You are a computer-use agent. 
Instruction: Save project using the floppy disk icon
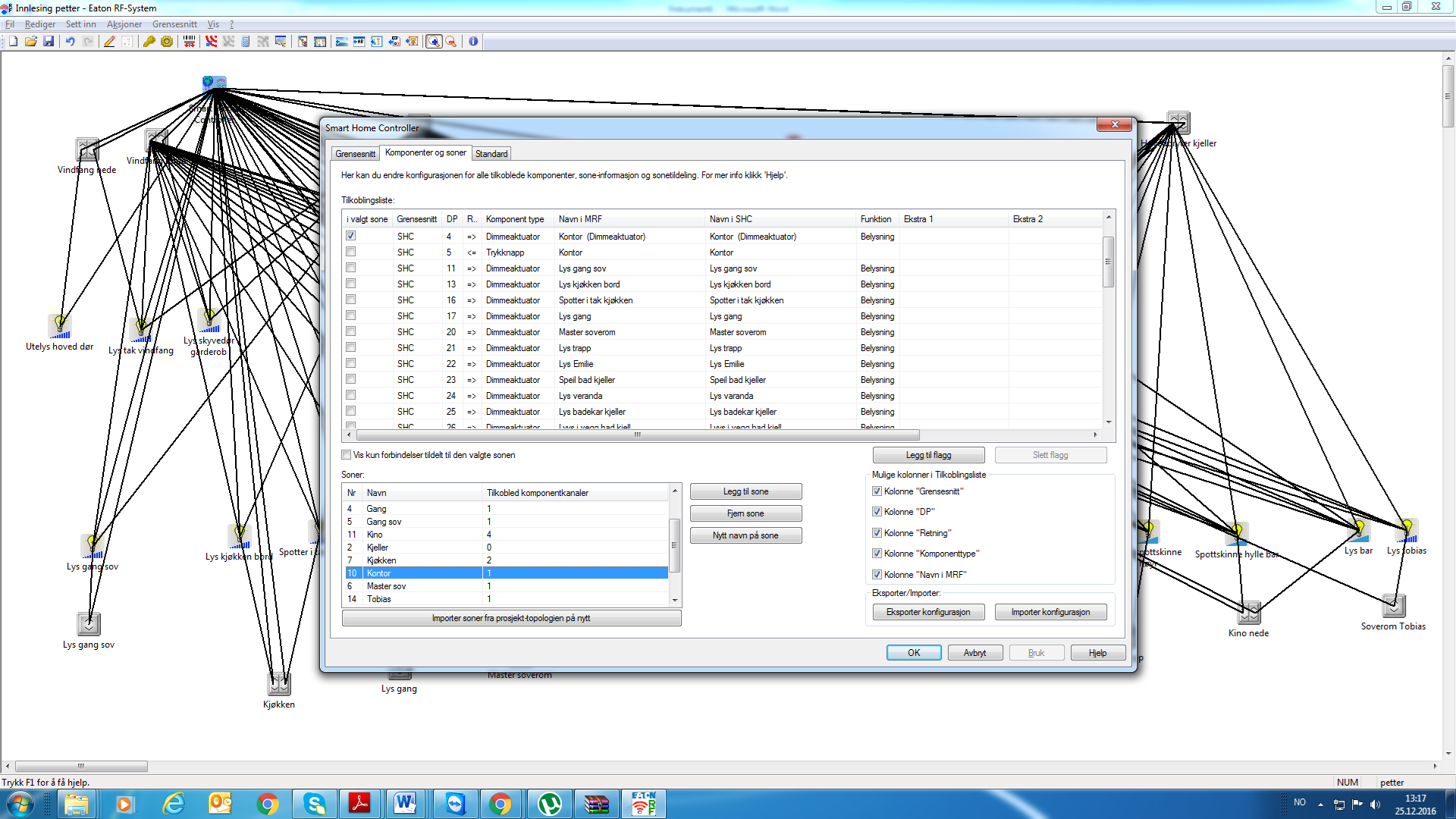click(49, 42)
